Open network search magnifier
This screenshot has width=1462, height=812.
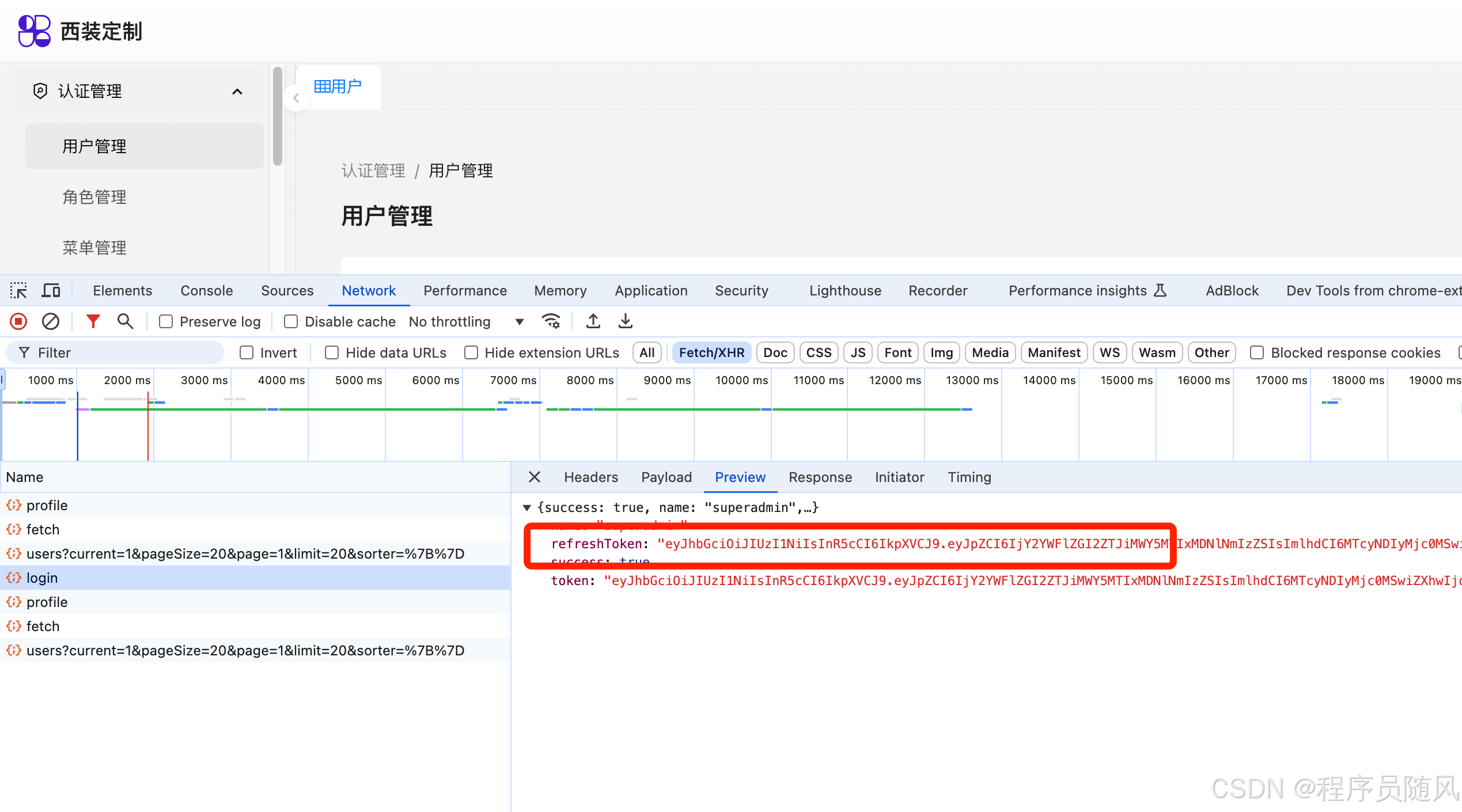[125, 321]
